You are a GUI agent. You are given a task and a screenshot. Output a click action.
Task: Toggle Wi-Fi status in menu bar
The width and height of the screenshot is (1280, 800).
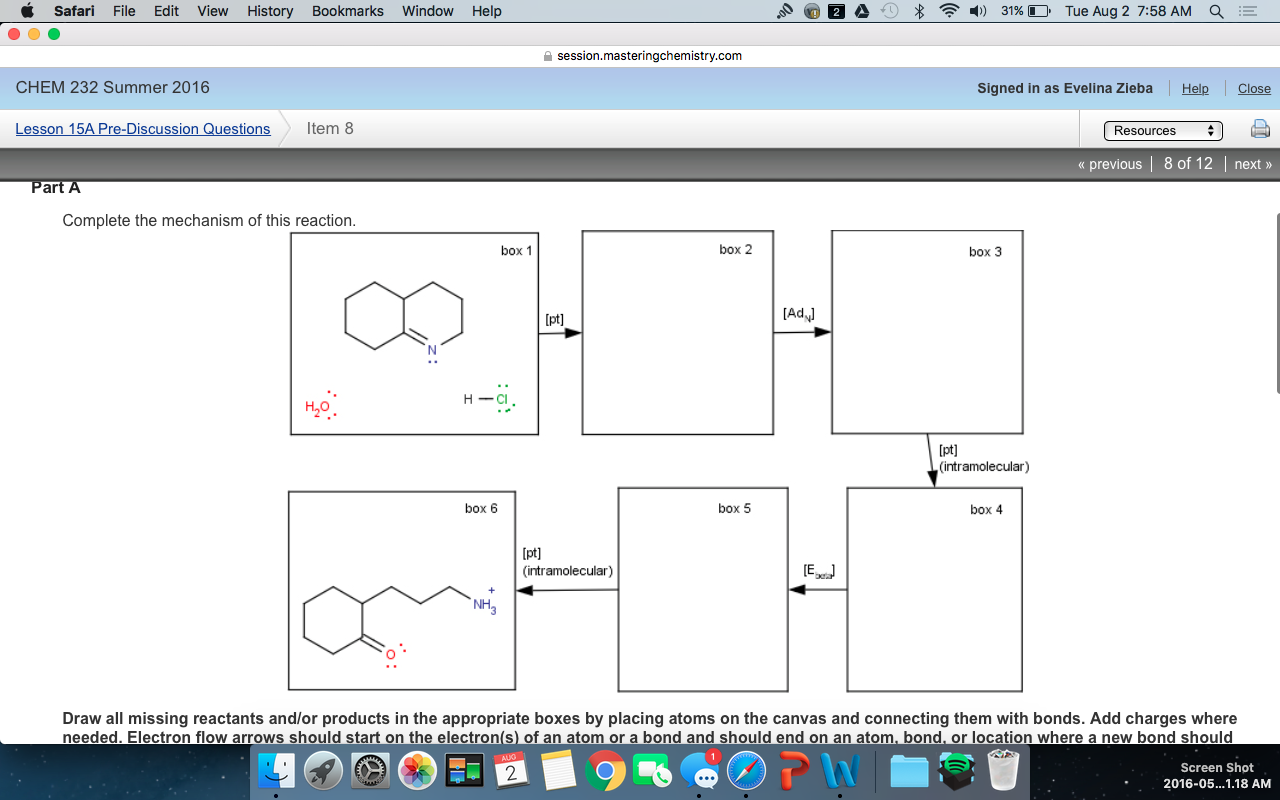[x=948, y=11]
